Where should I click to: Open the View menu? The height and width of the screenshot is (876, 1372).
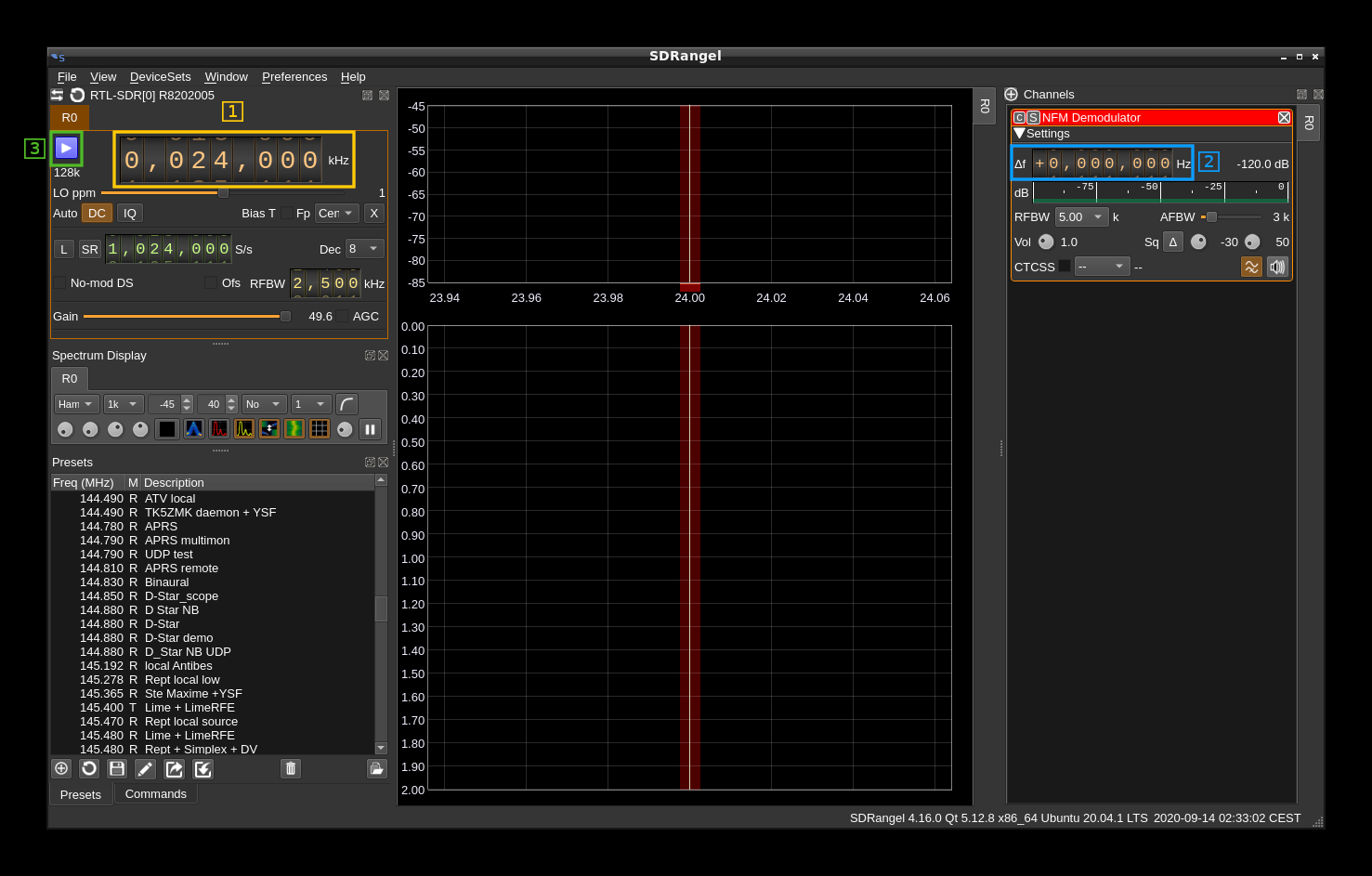point(103,76)
